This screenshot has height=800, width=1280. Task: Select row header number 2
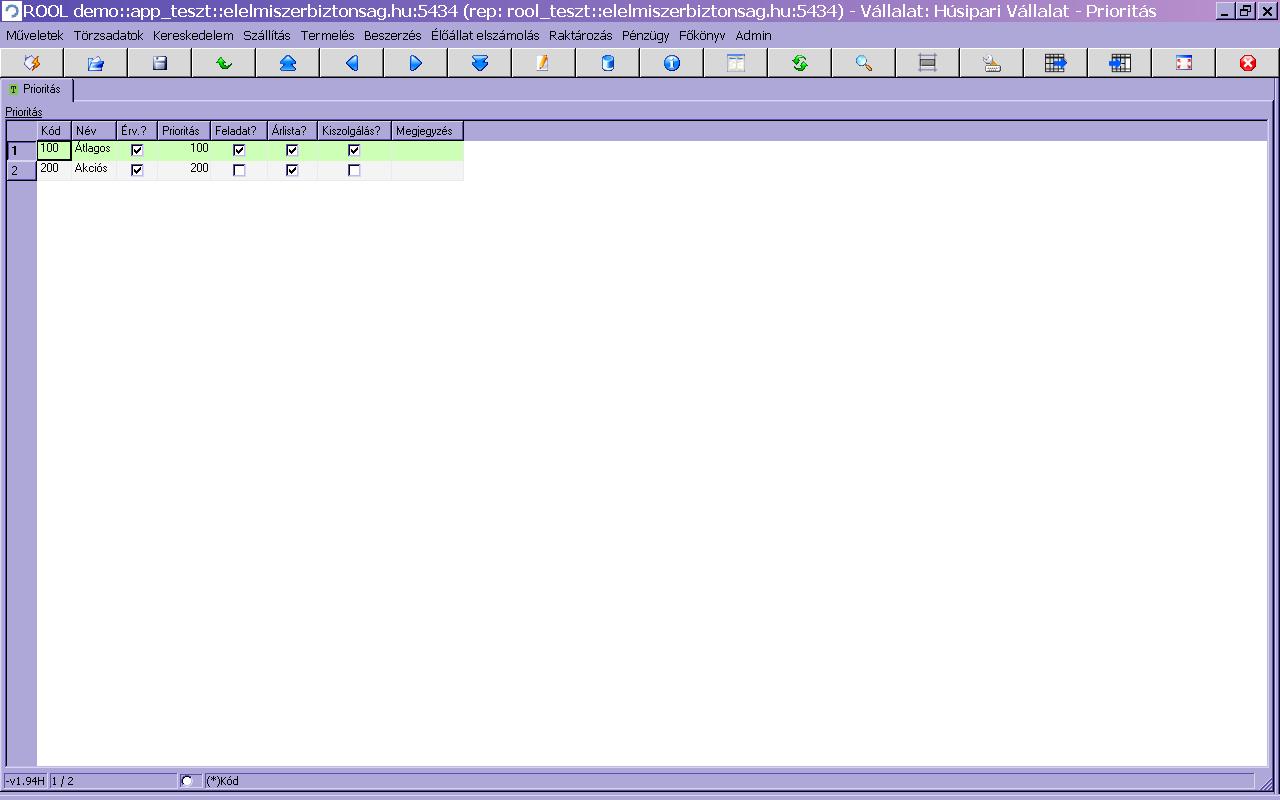point(22,171)
